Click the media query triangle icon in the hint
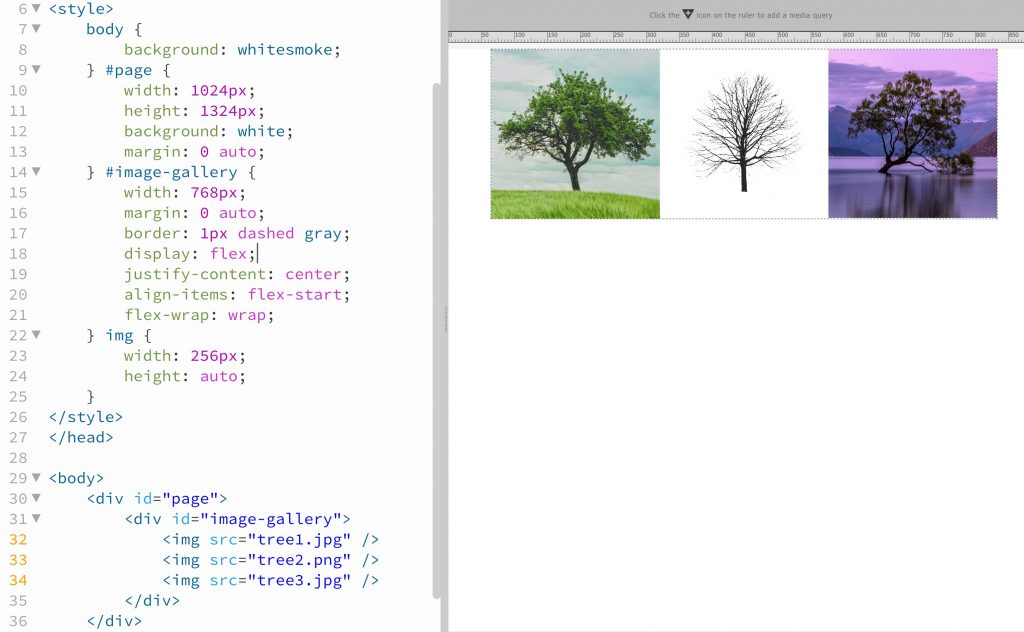This screenshot has width=1024, height=632. coord(688,14)
